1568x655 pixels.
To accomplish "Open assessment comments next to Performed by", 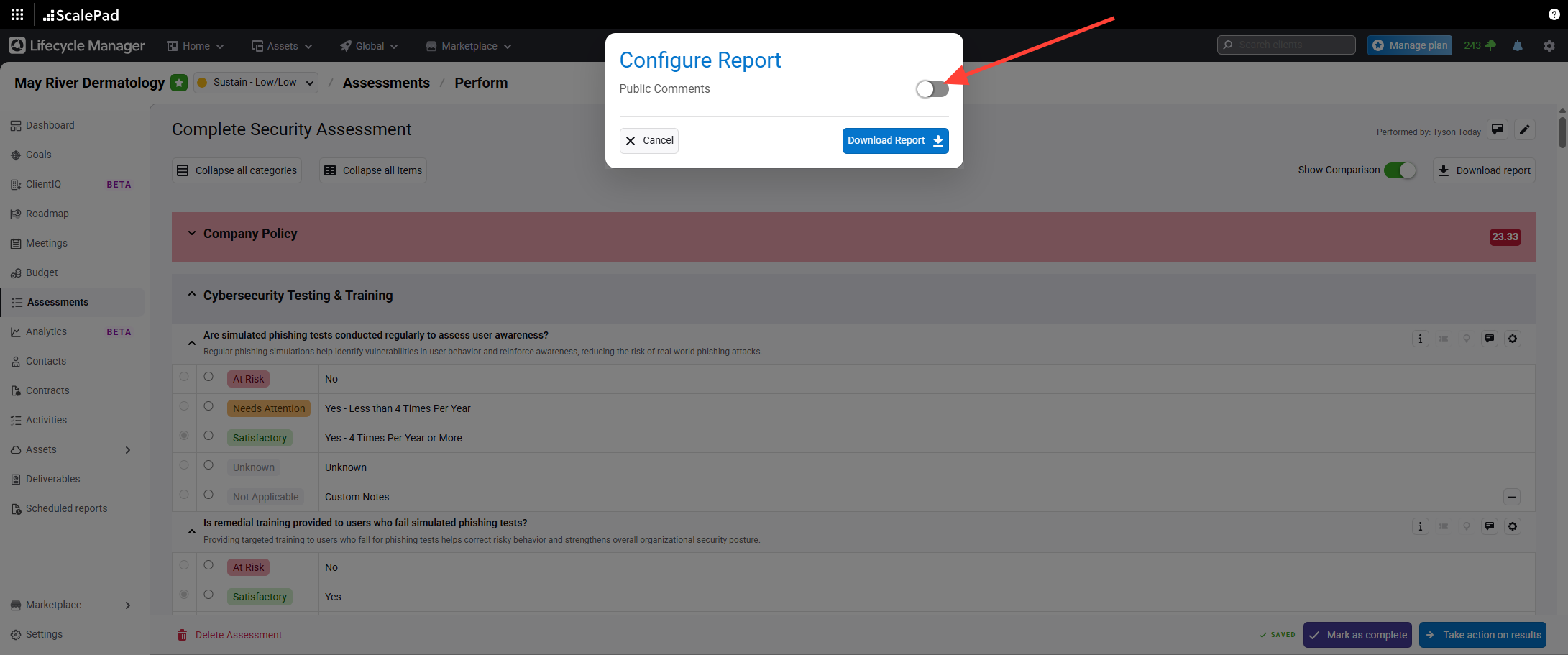I will pyautogui.click(x=1497, y=129).
